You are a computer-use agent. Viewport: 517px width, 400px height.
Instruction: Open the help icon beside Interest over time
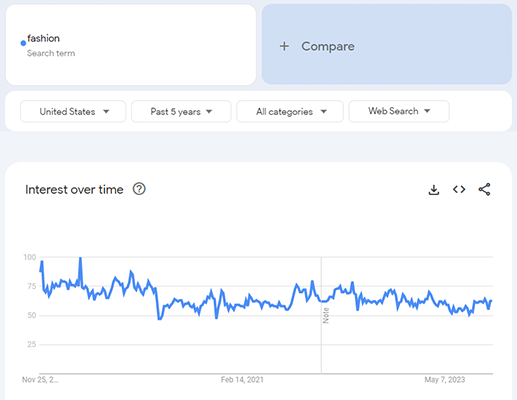point(139,189)
